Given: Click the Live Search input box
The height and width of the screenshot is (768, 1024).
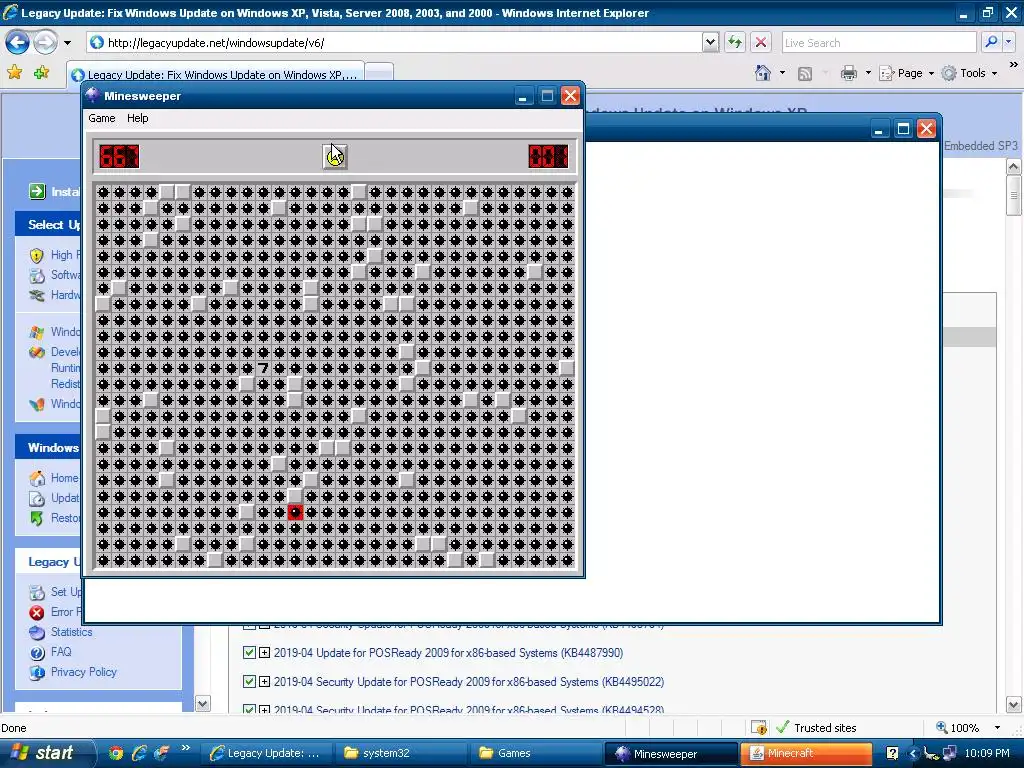Looking at the screenshot, I should [x=879, y=43].
